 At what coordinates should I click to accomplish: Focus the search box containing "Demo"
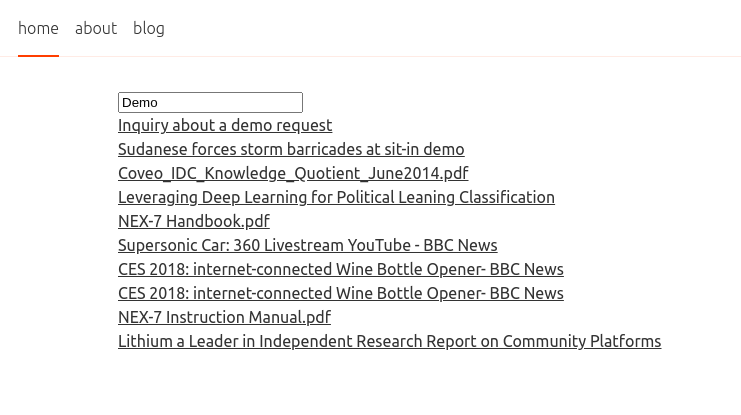pyautogui.click(x=210, y=102)
